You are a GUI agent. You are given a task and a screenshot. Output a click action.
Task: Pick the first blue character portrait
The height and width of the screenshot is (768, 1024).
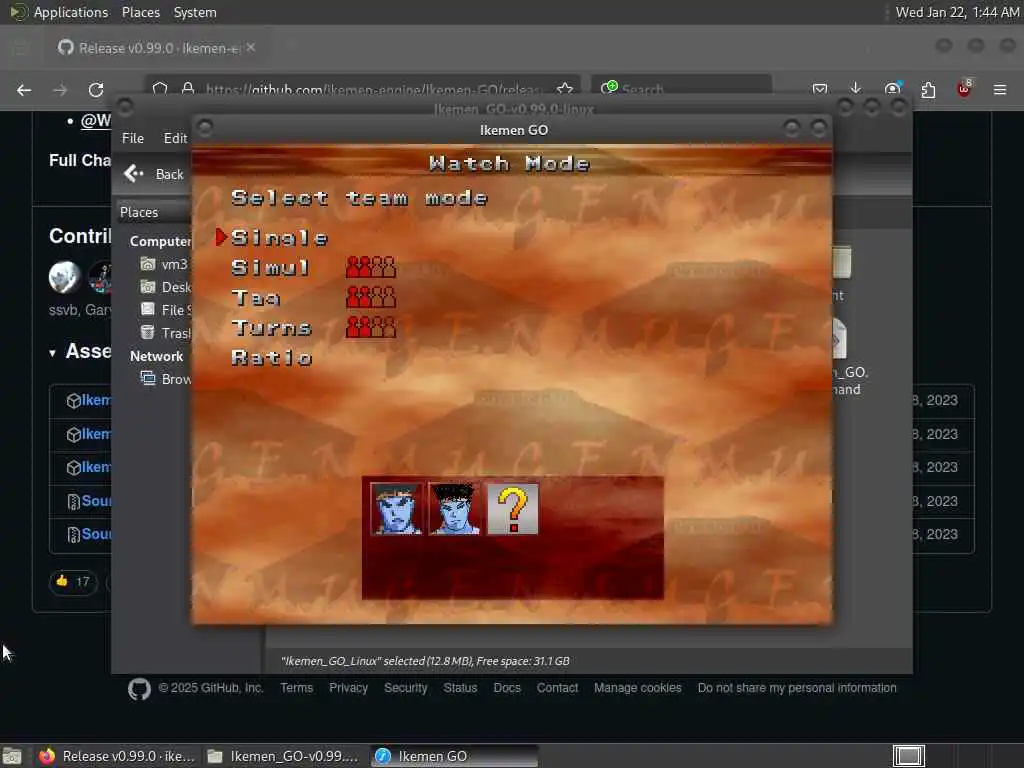tap(396, 509)
